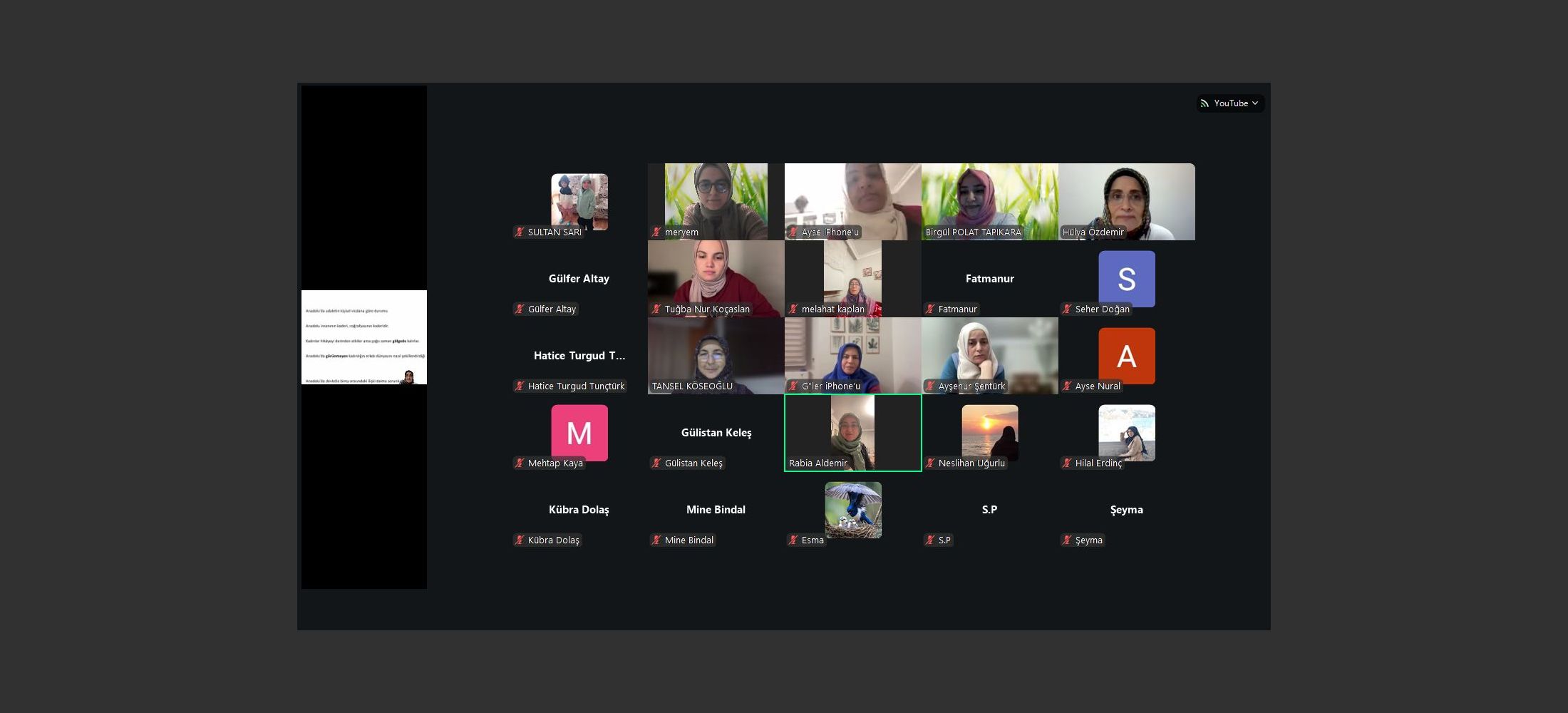Click the muted mic icon next to Şeyma
The height and width of the screenshot is (713, 1568).
[1067, 540]
